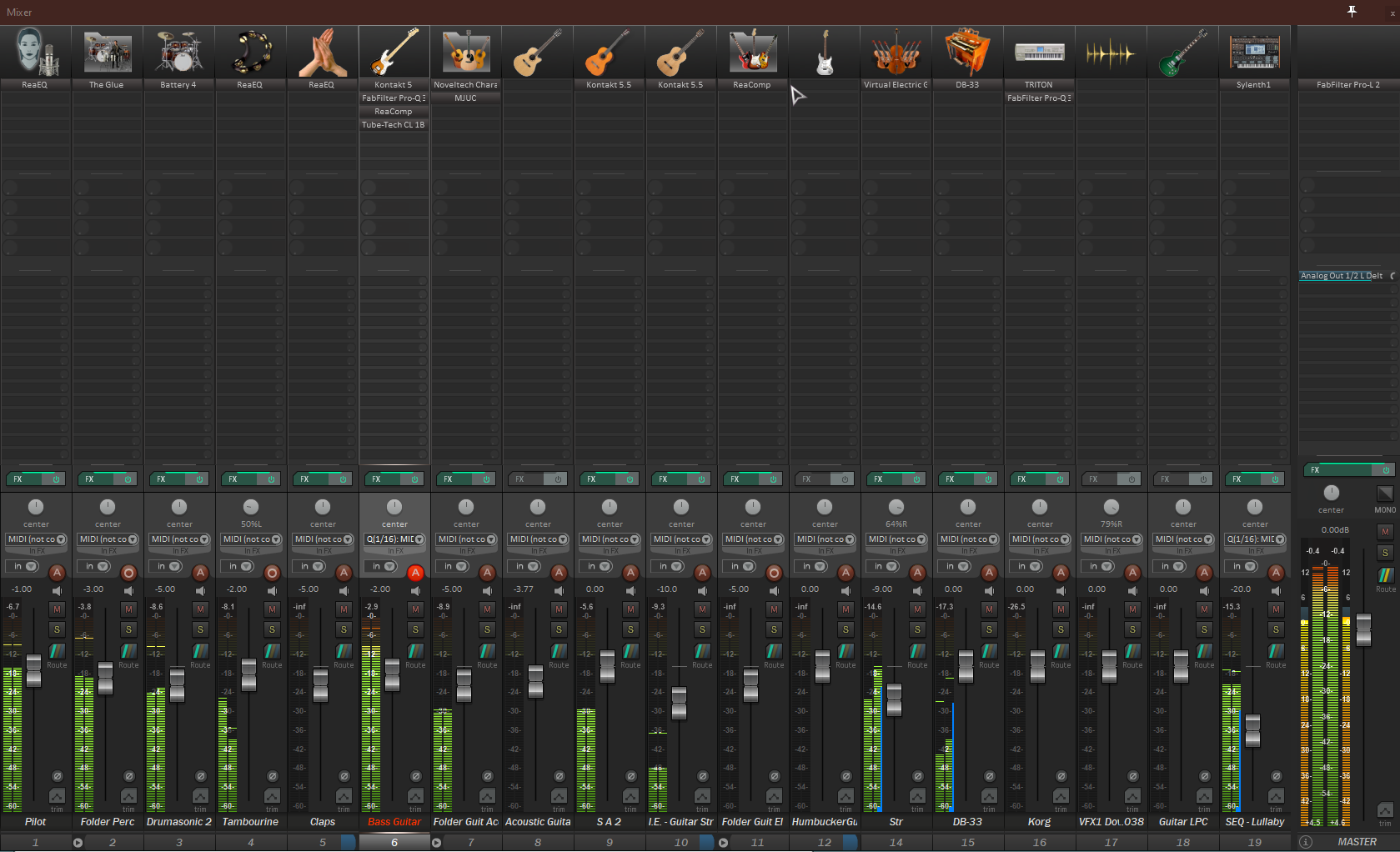Open the master track Route icon

point(1385,575)
